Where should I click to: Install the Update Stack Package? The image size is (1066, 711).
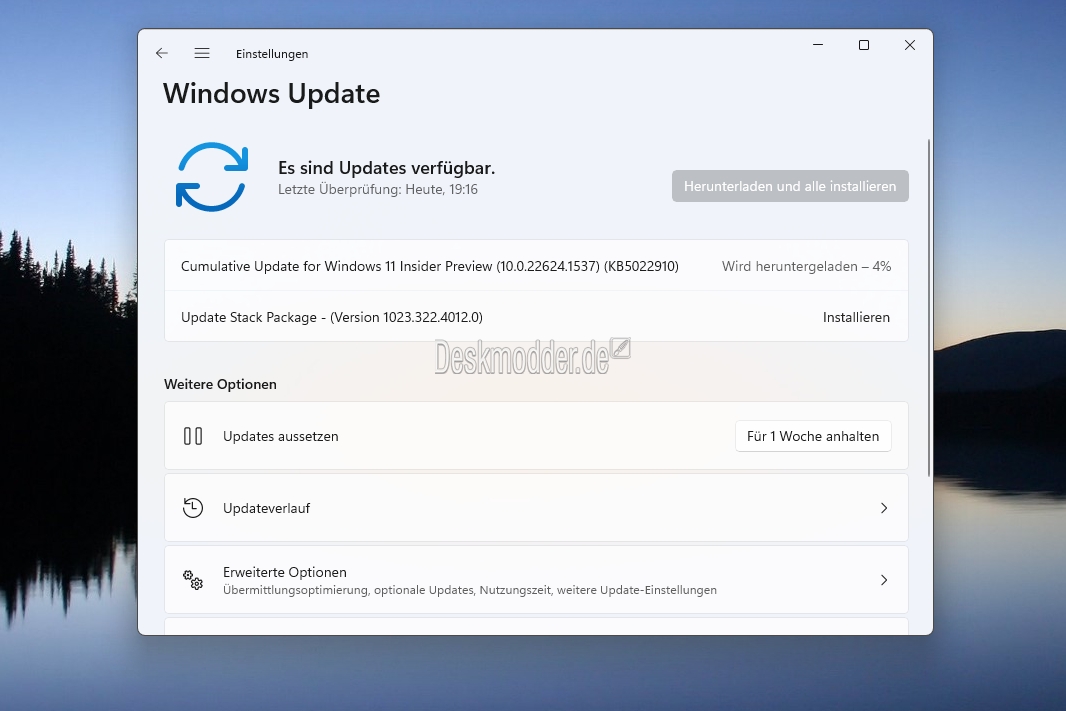coord(856,317)
